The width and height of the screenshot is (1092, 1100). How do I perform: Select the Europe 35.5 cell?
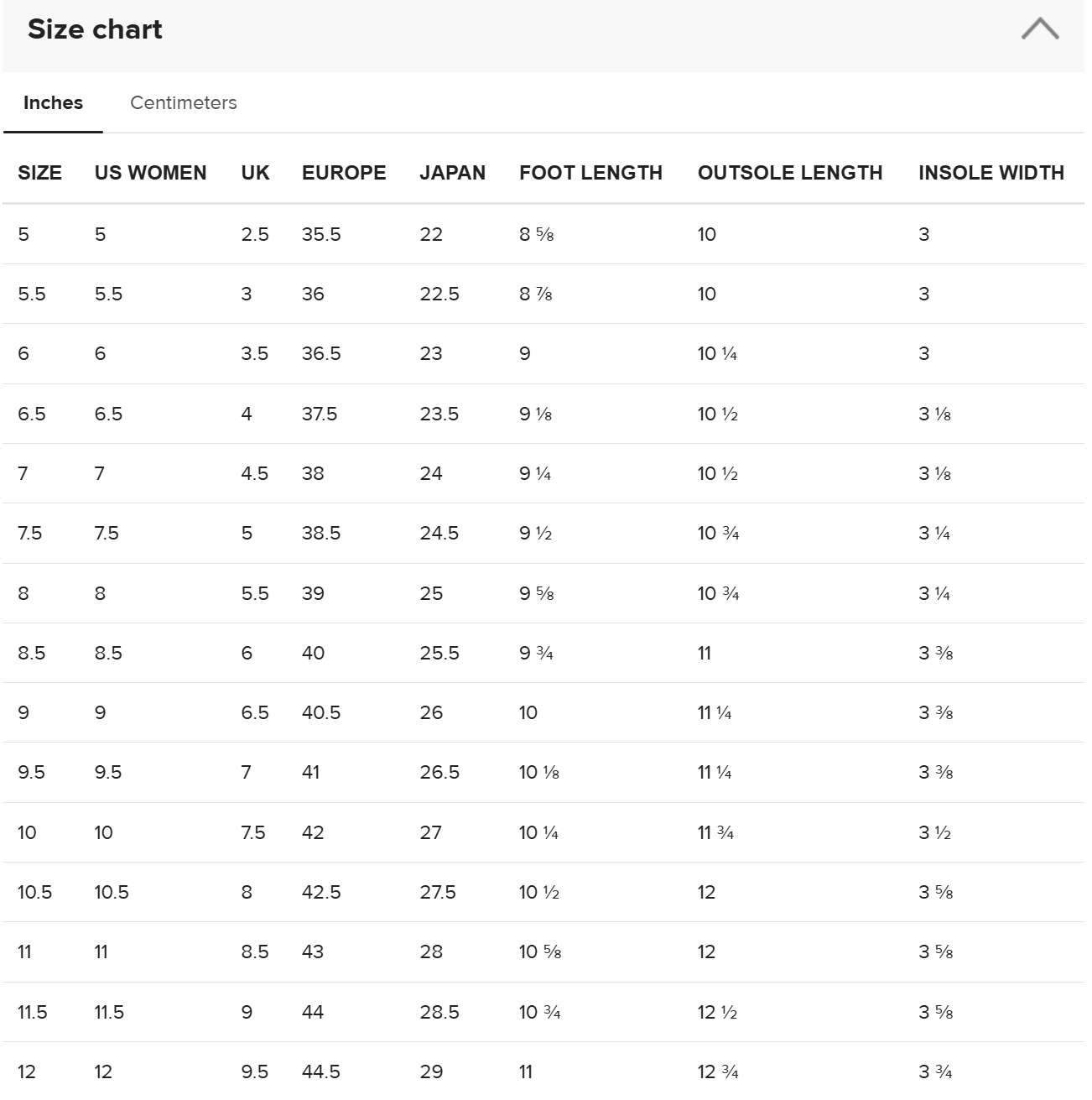click(x=321, y=234)
